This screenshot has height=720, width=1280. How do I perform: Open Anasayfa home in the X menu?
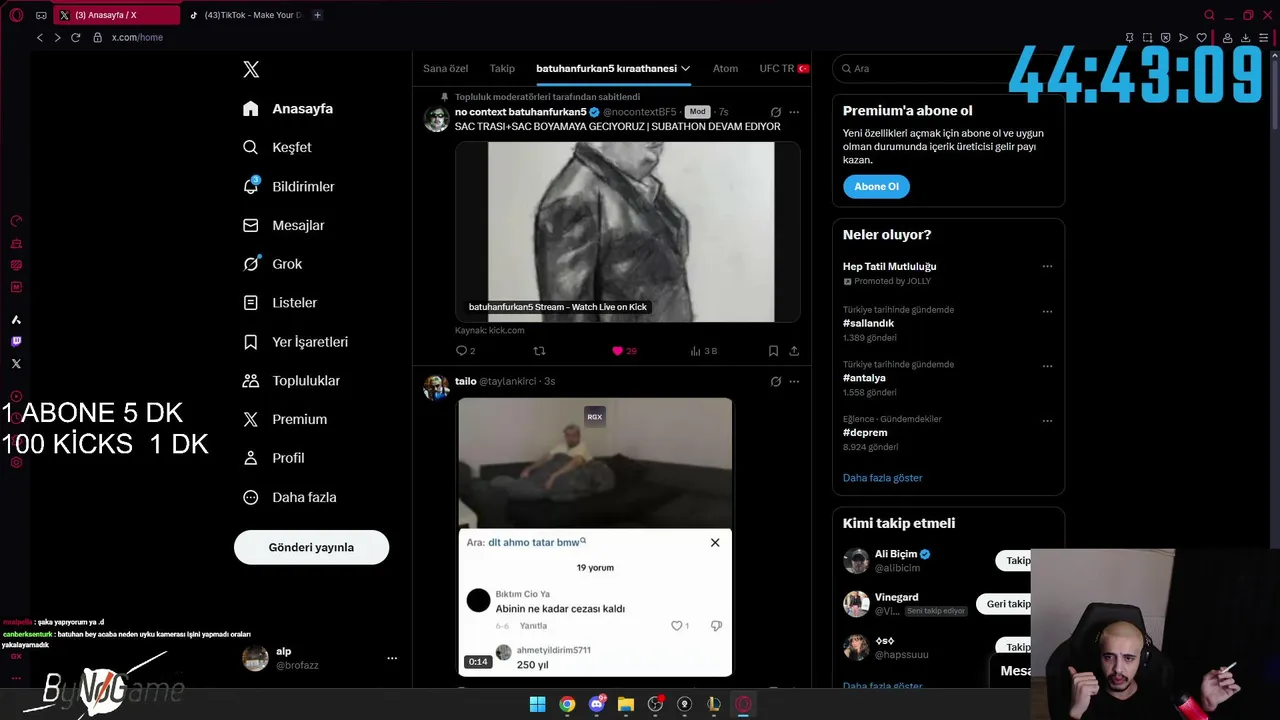[x=288, y=109]
